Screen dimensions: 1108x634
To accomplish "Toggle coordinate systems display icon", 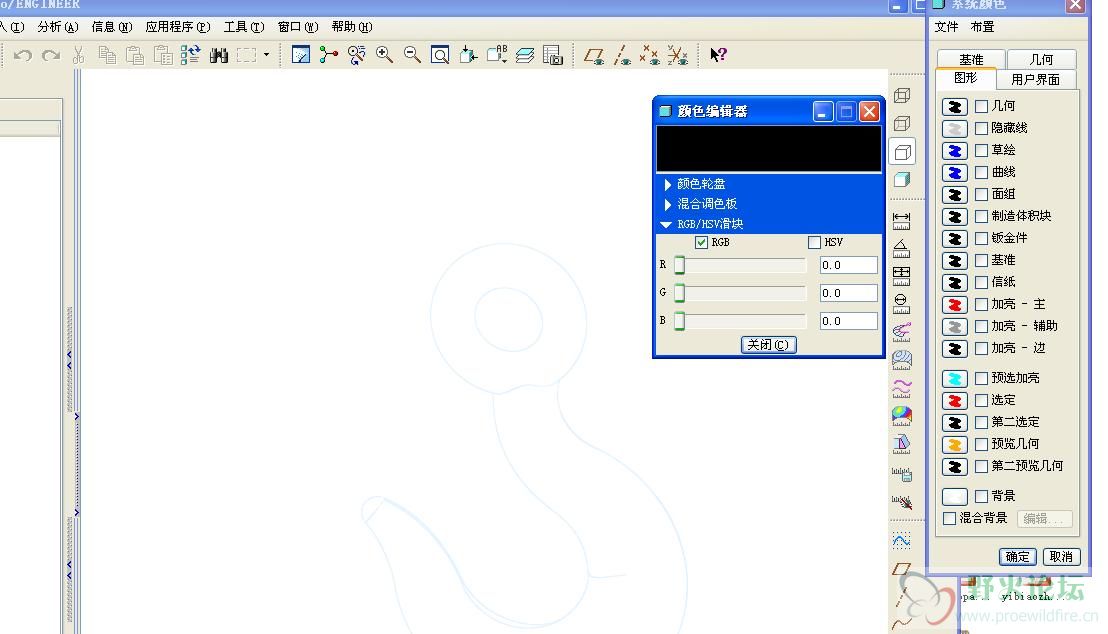I will pos(678,55).
